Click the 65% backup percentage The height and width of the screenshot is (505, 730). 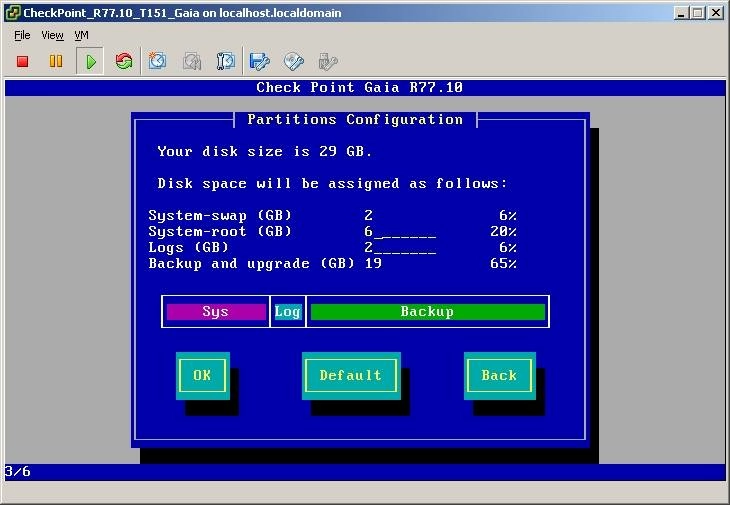pyautogui.click(x=503, y=263)
